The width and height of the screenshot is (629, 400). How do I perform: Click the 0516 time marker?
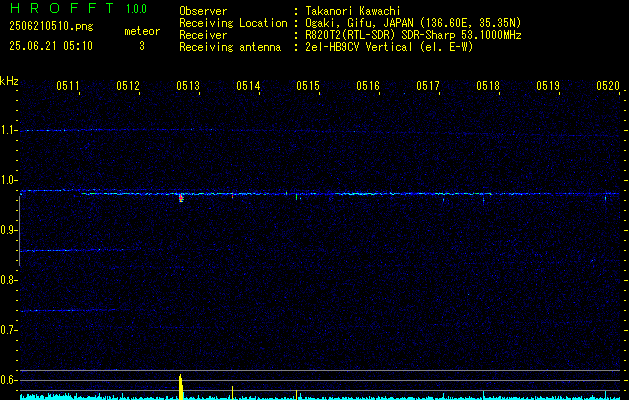tap(368, 85)
